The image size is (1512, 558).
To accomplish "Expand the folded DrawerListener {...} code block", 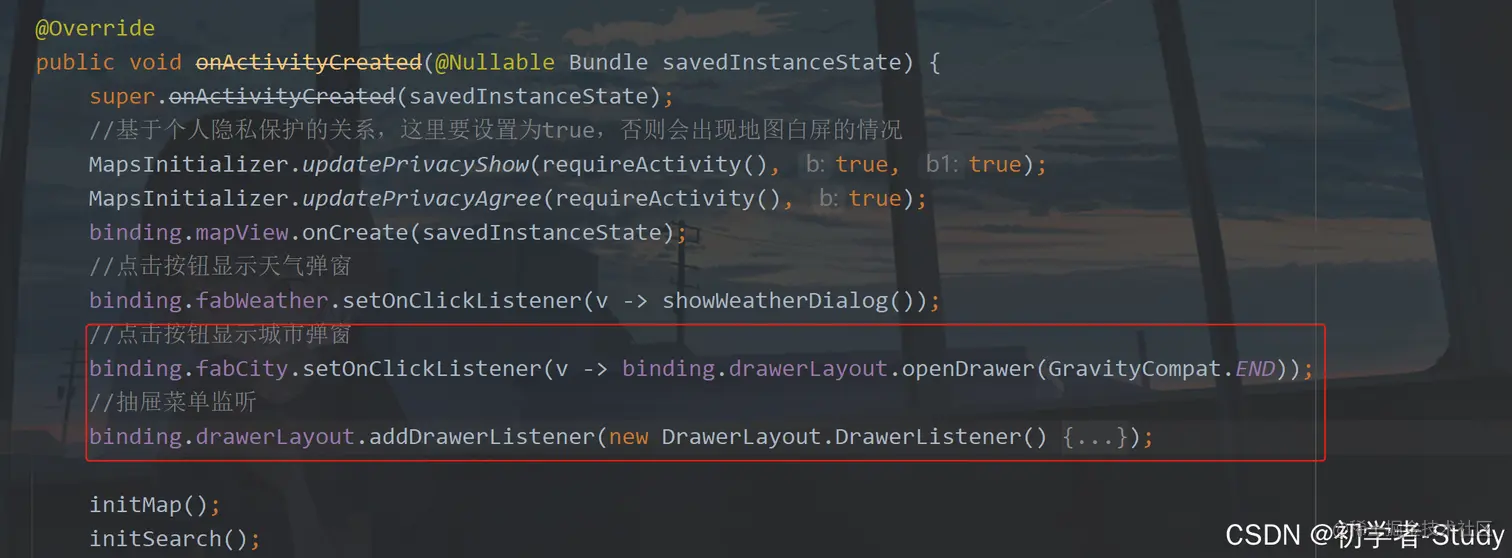I will [x=1096, y=437].
